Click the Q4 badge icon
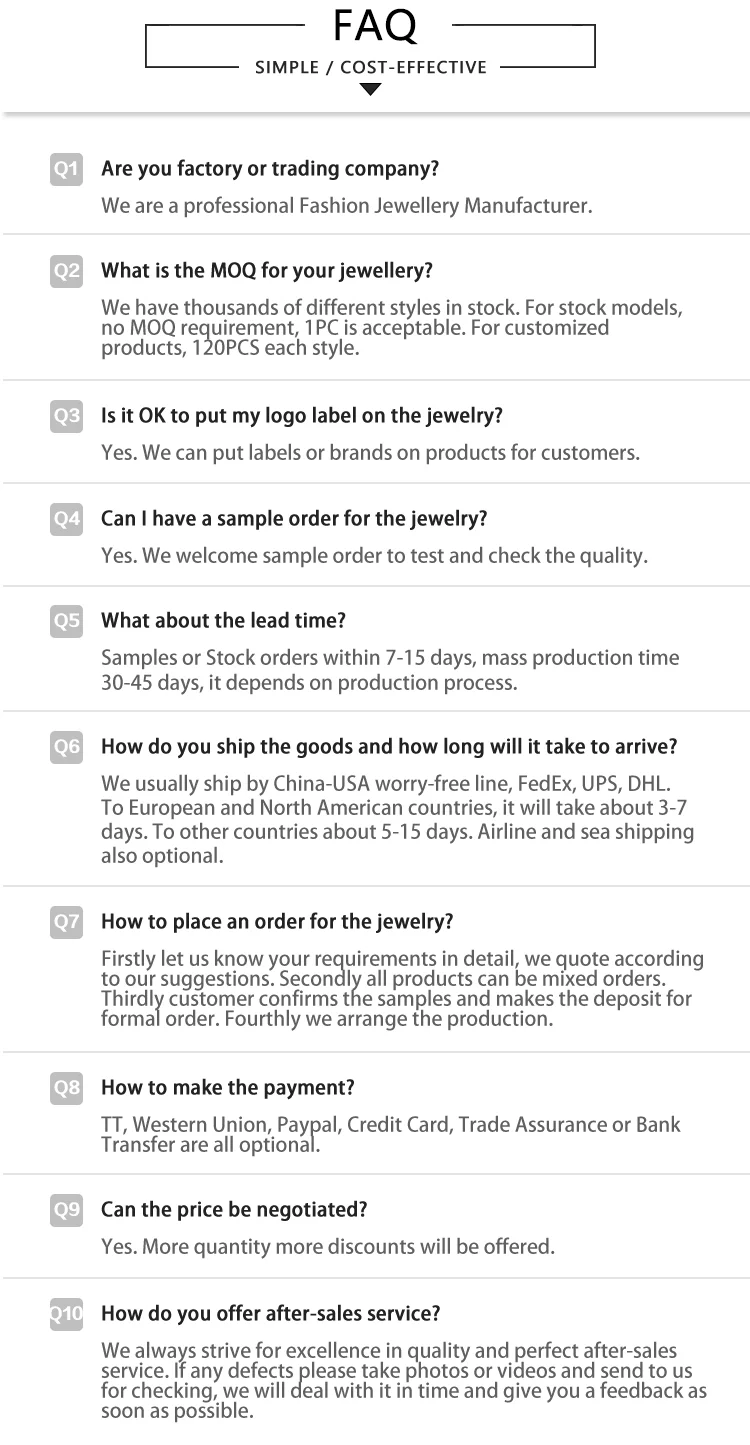 pos(66,519)
